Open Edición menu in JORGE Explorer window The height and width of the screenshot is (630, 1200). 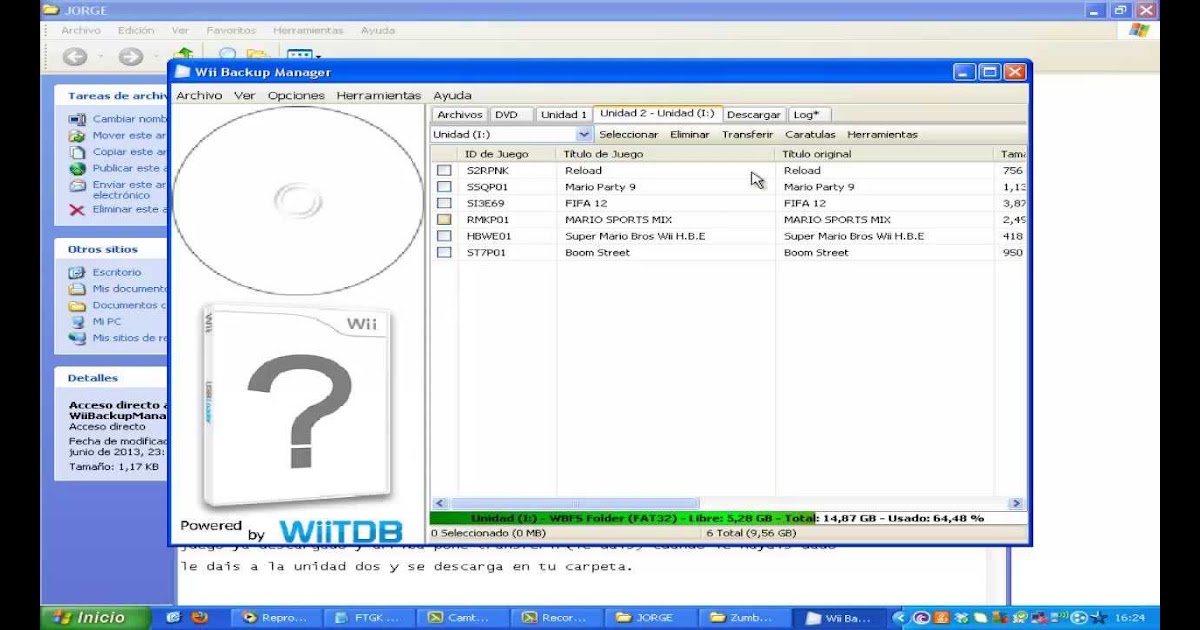pyautogui.click(x=136, y=31)
